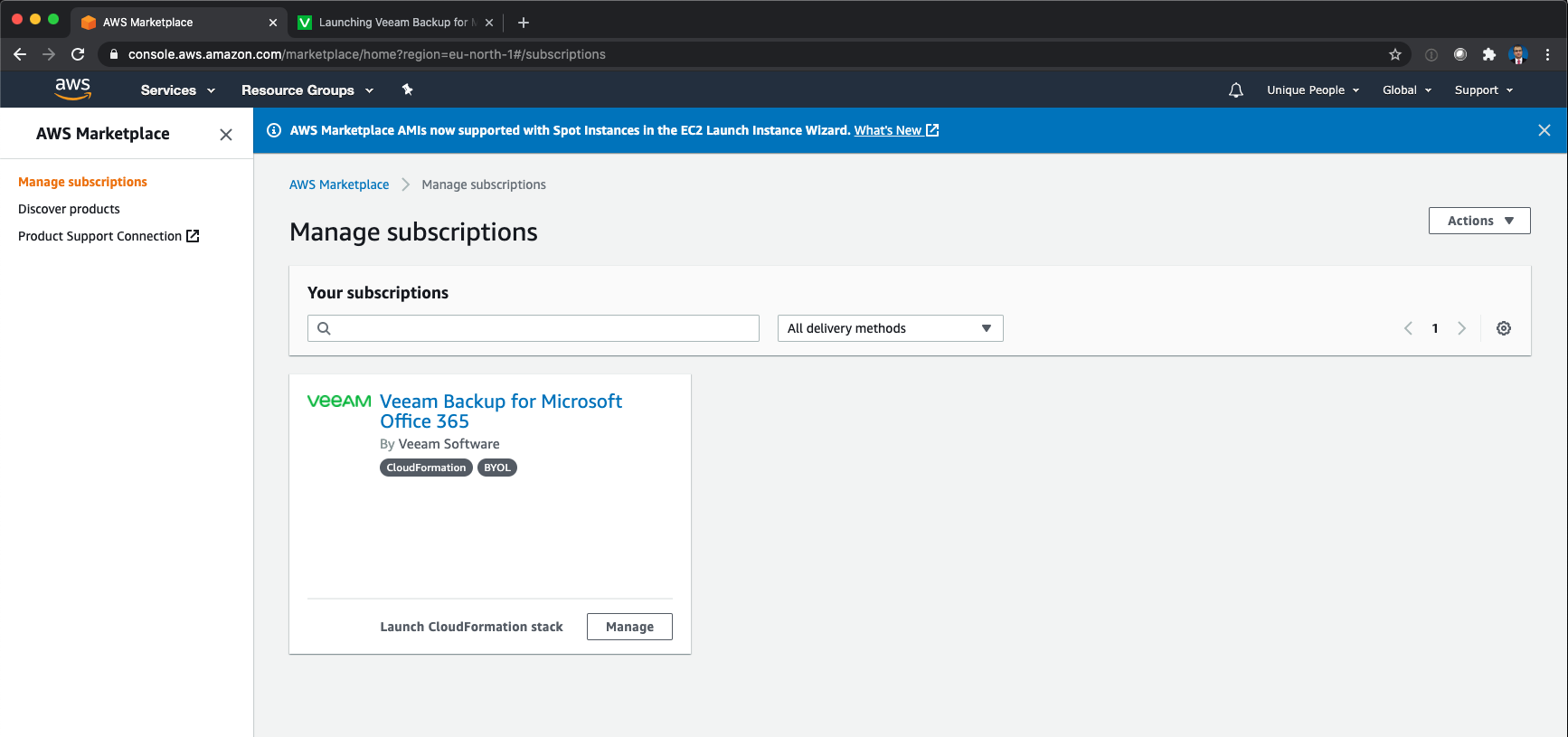Go forward in the browser
Image resolution: width=1568 pixels, height=737 pixels.
[49, 54]
